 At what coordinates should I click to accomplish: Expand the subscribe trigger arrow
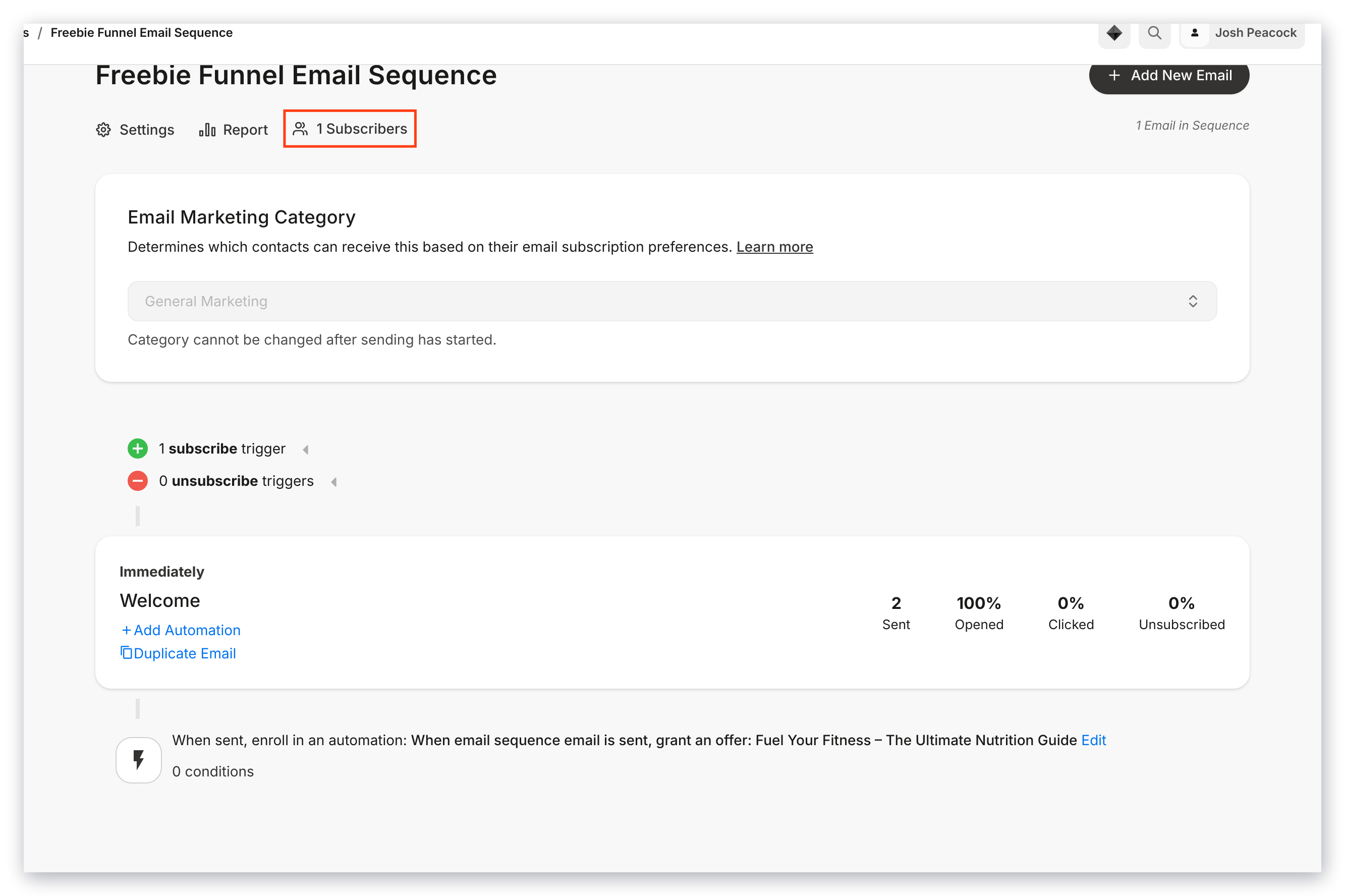coord(306,450)
